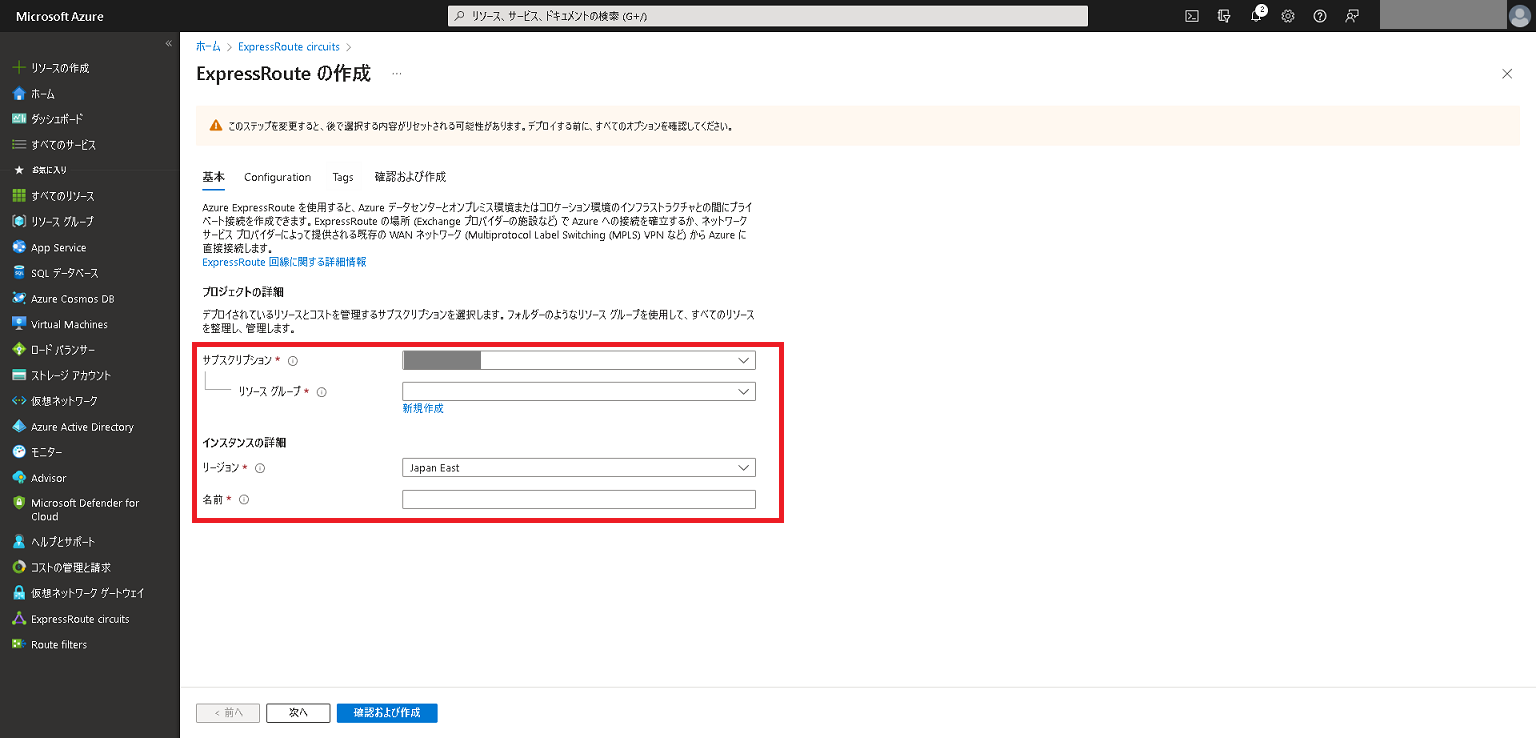Show info tooltip for 名前
The width and height of the screenshot is (1536, 738).
243,500
